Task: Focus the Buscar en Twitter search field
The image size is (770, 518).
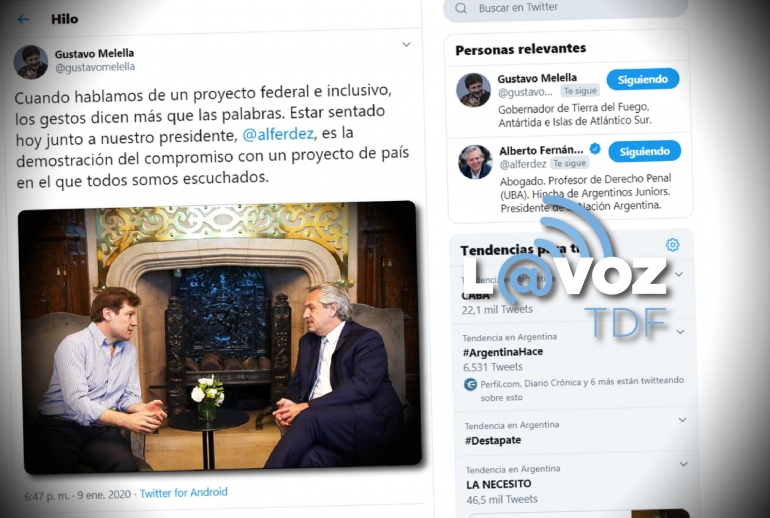Action: click(x=565, y=8)
